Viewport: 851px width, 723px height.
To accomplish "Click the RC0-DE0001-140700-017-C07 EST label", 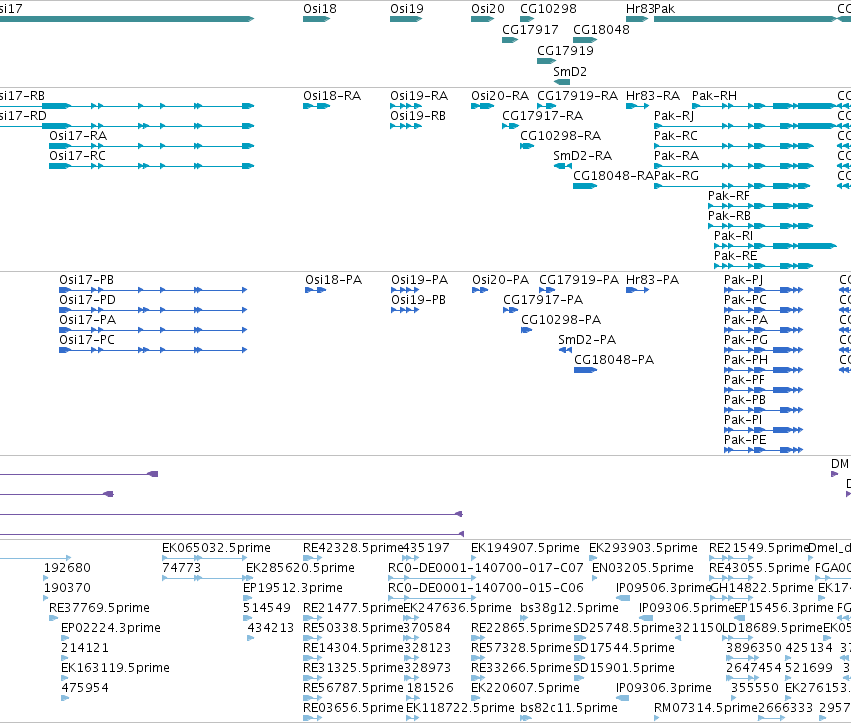I will click(486, 569).
